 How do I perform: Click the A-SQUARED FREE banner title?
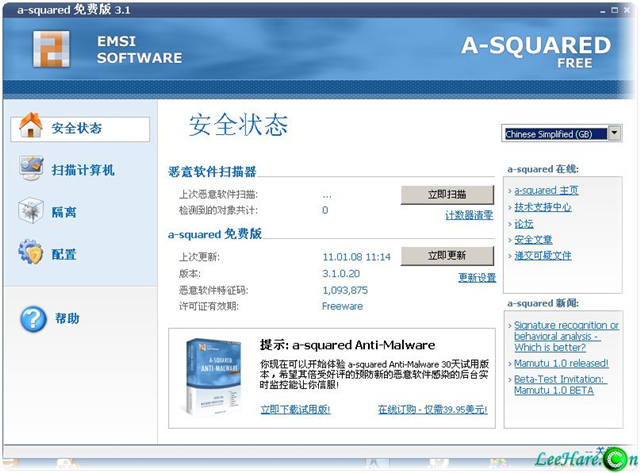click(x=536, y=52)
